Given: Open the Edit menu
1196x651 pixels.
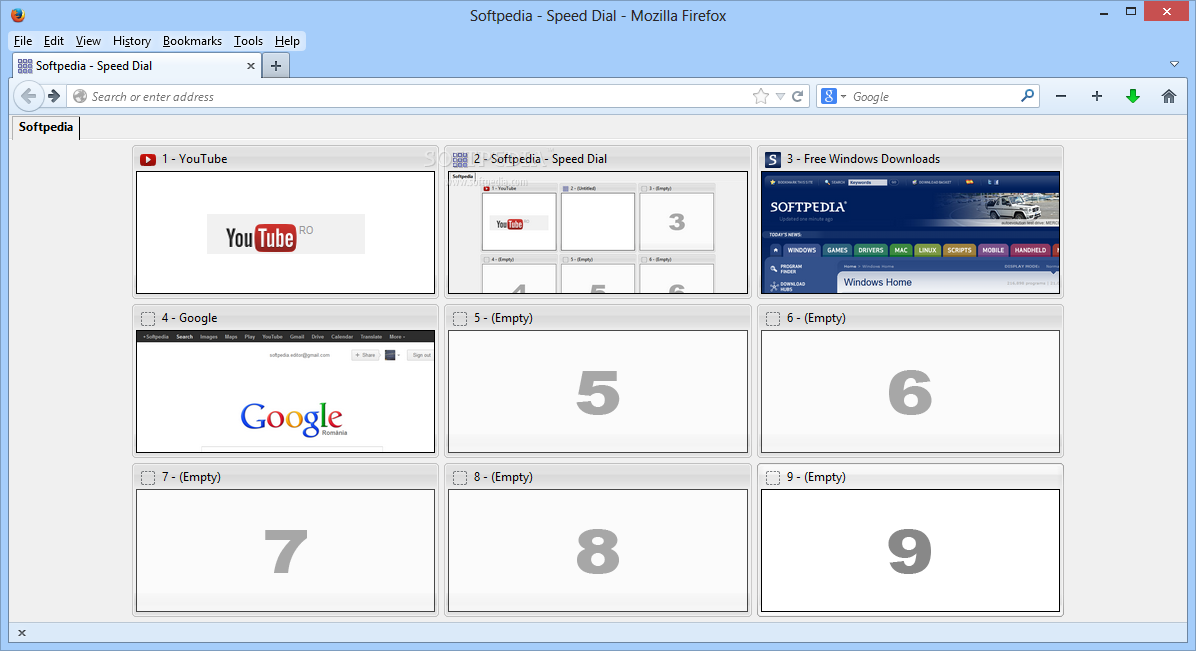Looking at the screenshot, I should coord(53,40).
